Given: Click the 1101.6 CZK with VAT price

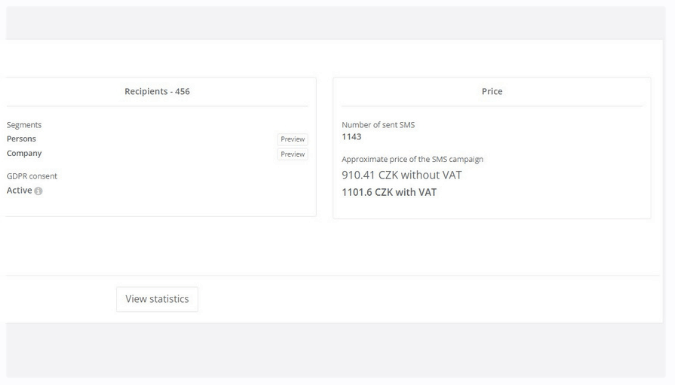Looking at the screenshot, I should 389,192.
